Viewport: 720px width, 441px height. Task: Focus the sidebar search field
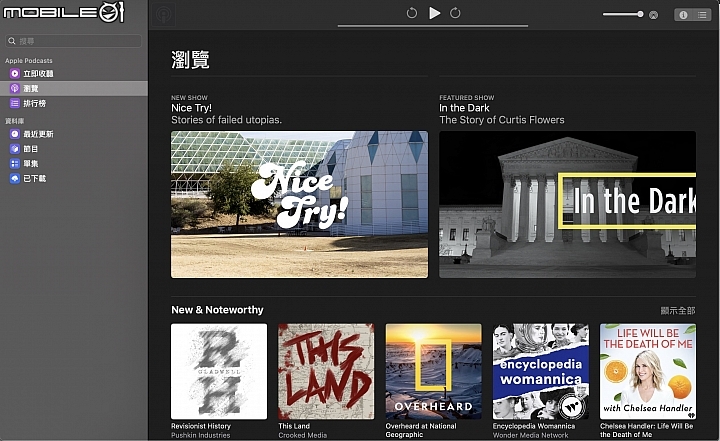click(74, 41)
